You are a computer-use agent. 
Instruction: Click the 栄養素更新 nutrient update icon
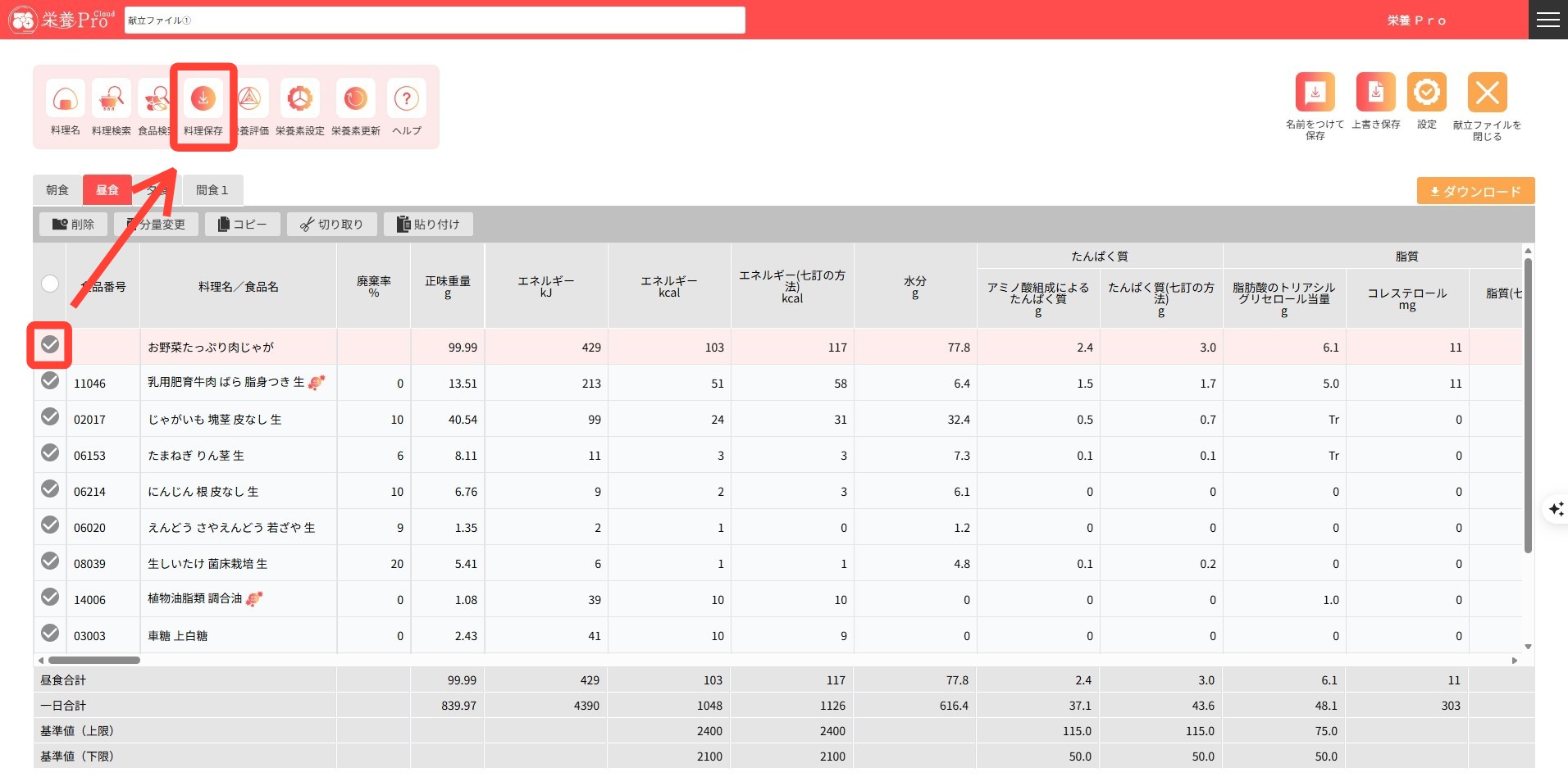pos(356,99)
